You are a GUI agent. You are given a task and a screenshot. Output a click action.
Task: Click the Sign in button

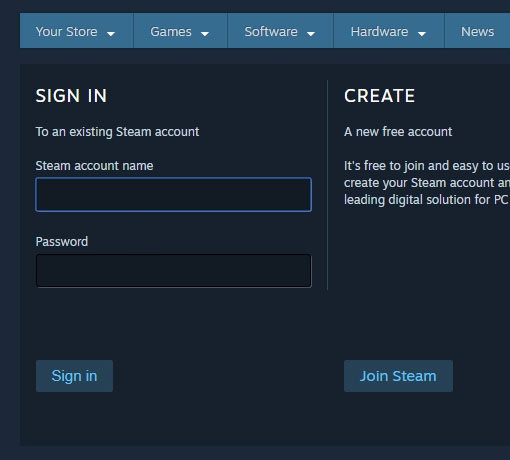74,376
